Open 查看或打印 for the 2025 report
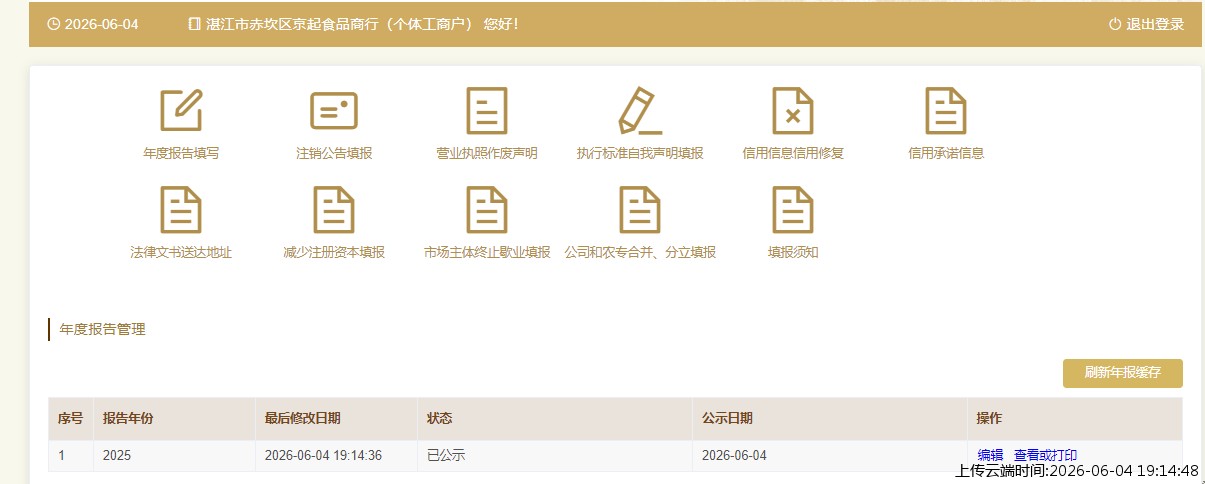Viewport: 1205px width, 484px height. click(x=1045, y=455)
